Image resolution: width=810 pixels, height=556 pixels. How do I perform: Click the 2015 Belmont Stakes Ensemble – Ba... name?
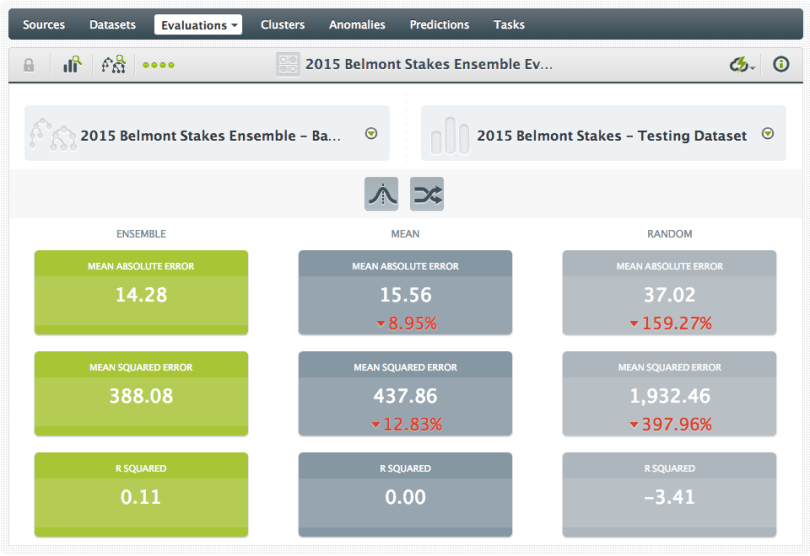[210, 135]
